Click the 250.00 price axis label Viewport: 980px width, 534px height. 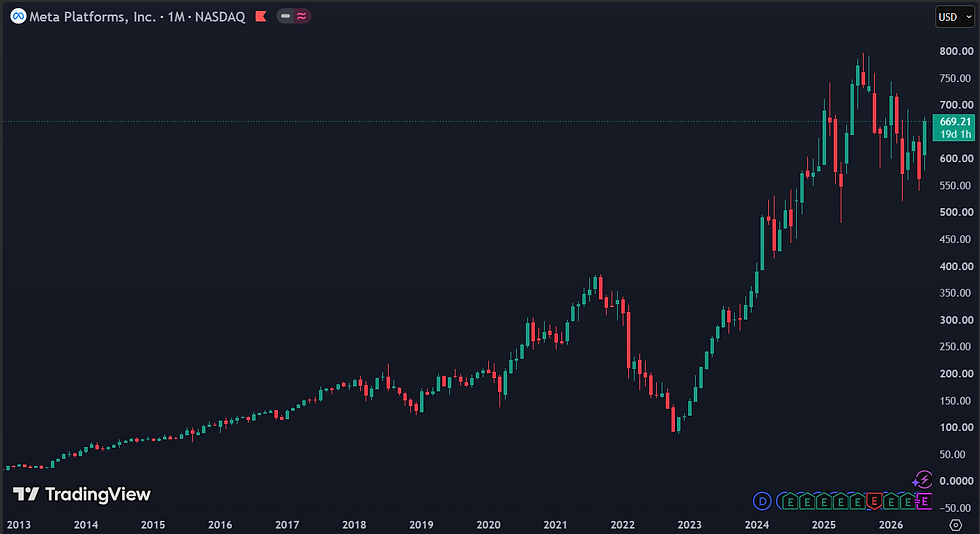(956, 346)
